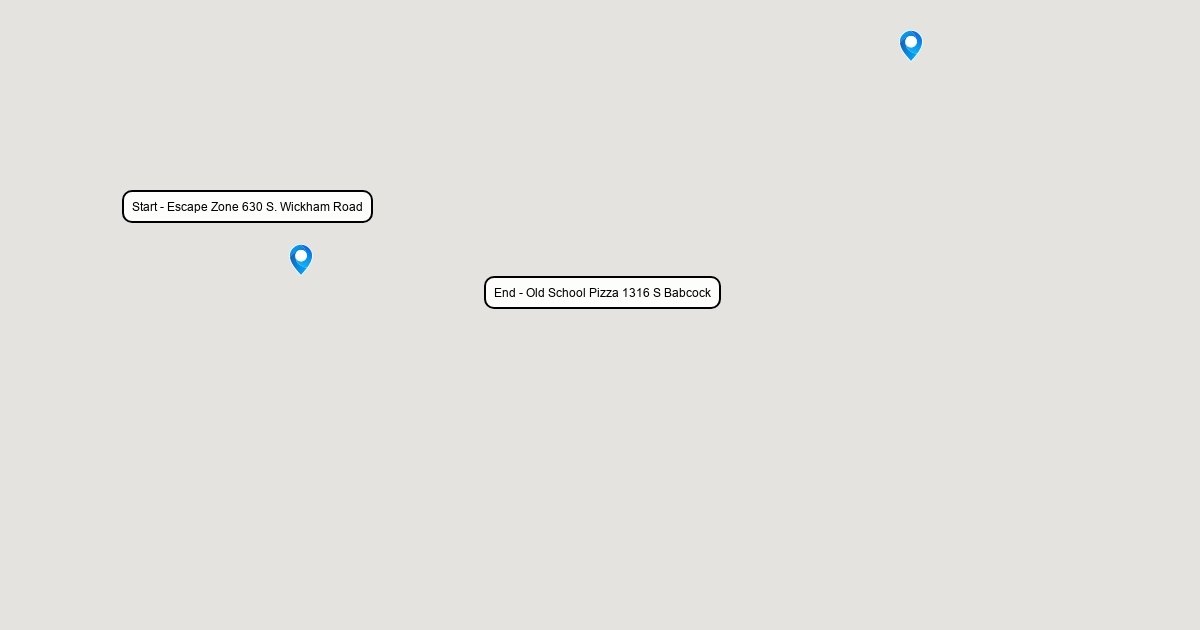Click the blue pin beneath the Start label
This screenshot has height=630, width=1200.
point(301,259)
